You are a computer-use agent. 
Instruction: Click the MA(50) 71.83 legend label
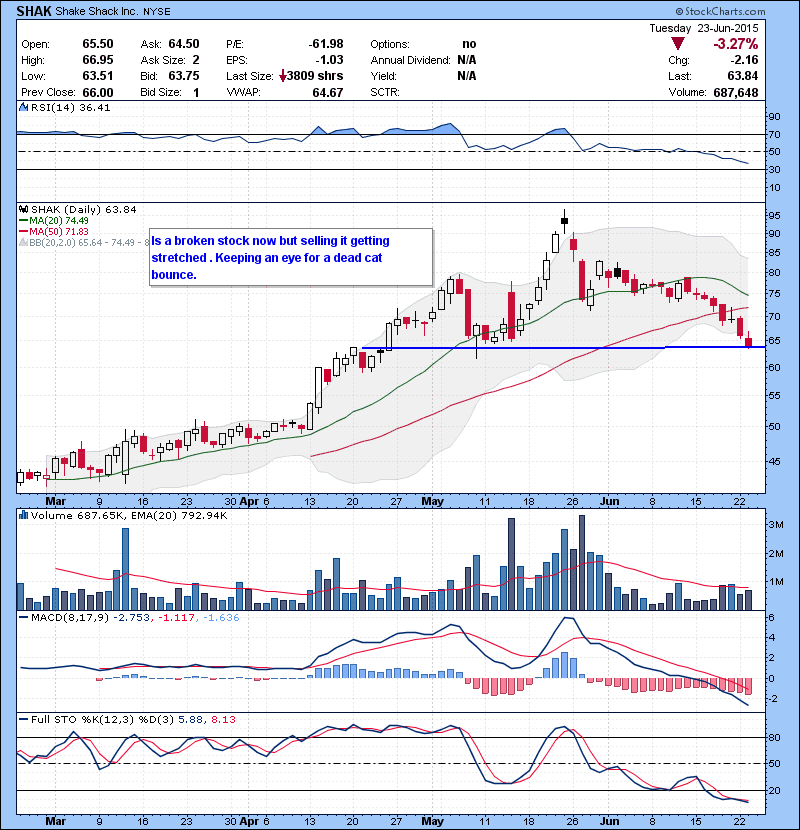[x=59, y=231]
